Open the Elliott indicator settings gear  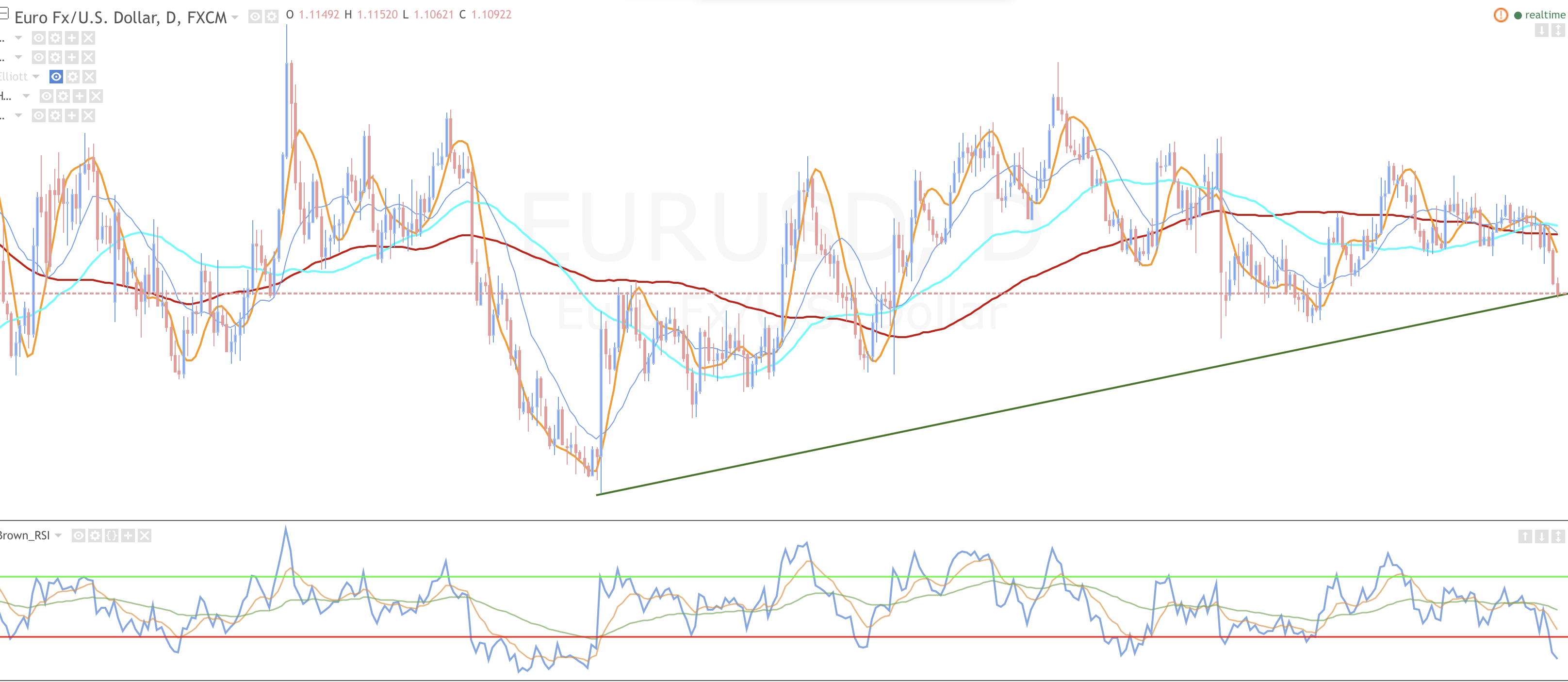pyautogui.click(x=72, y=77)
